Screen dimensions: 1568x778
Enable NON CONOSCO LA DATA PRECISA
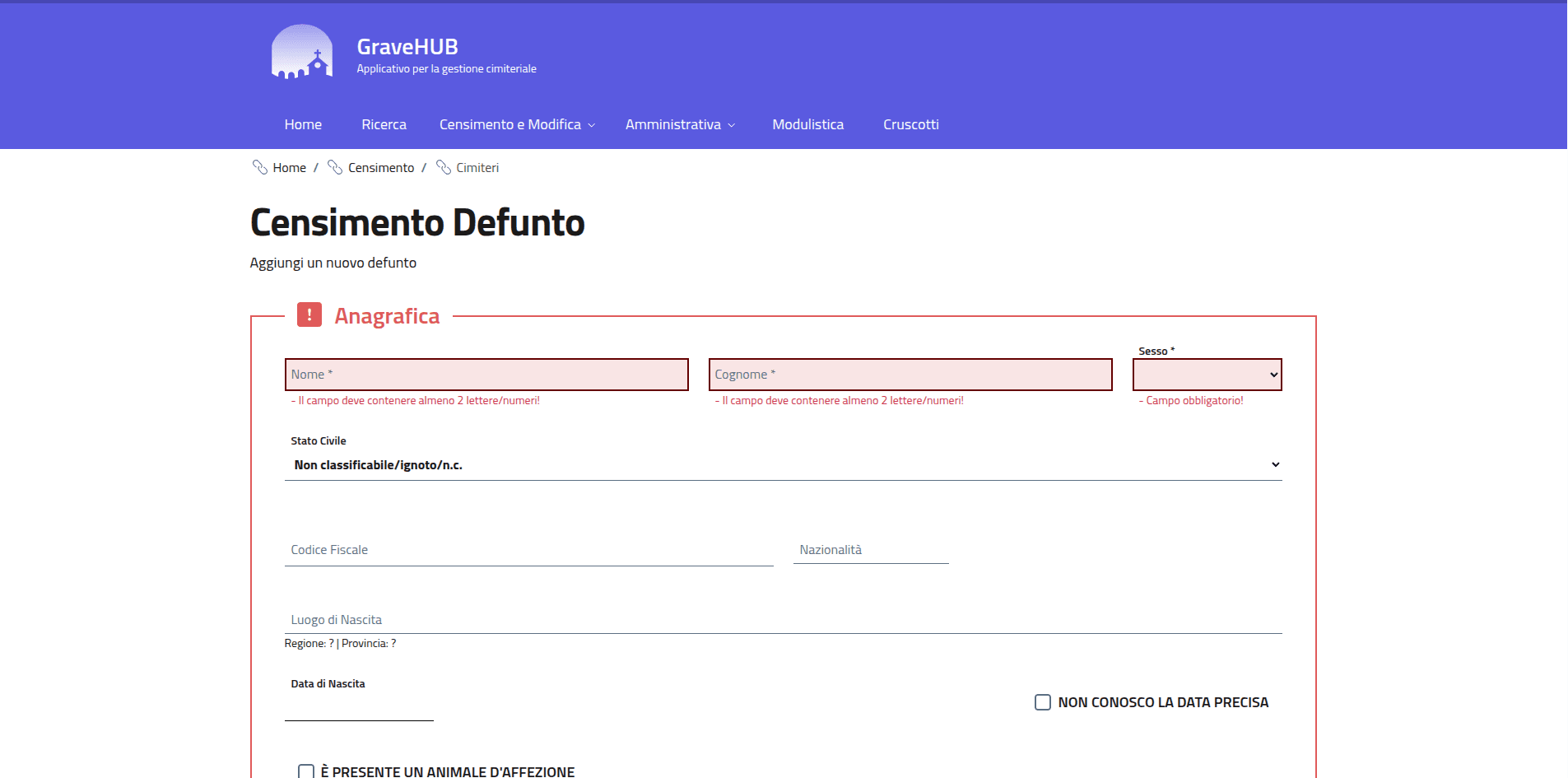click(x=1043, y=701)
